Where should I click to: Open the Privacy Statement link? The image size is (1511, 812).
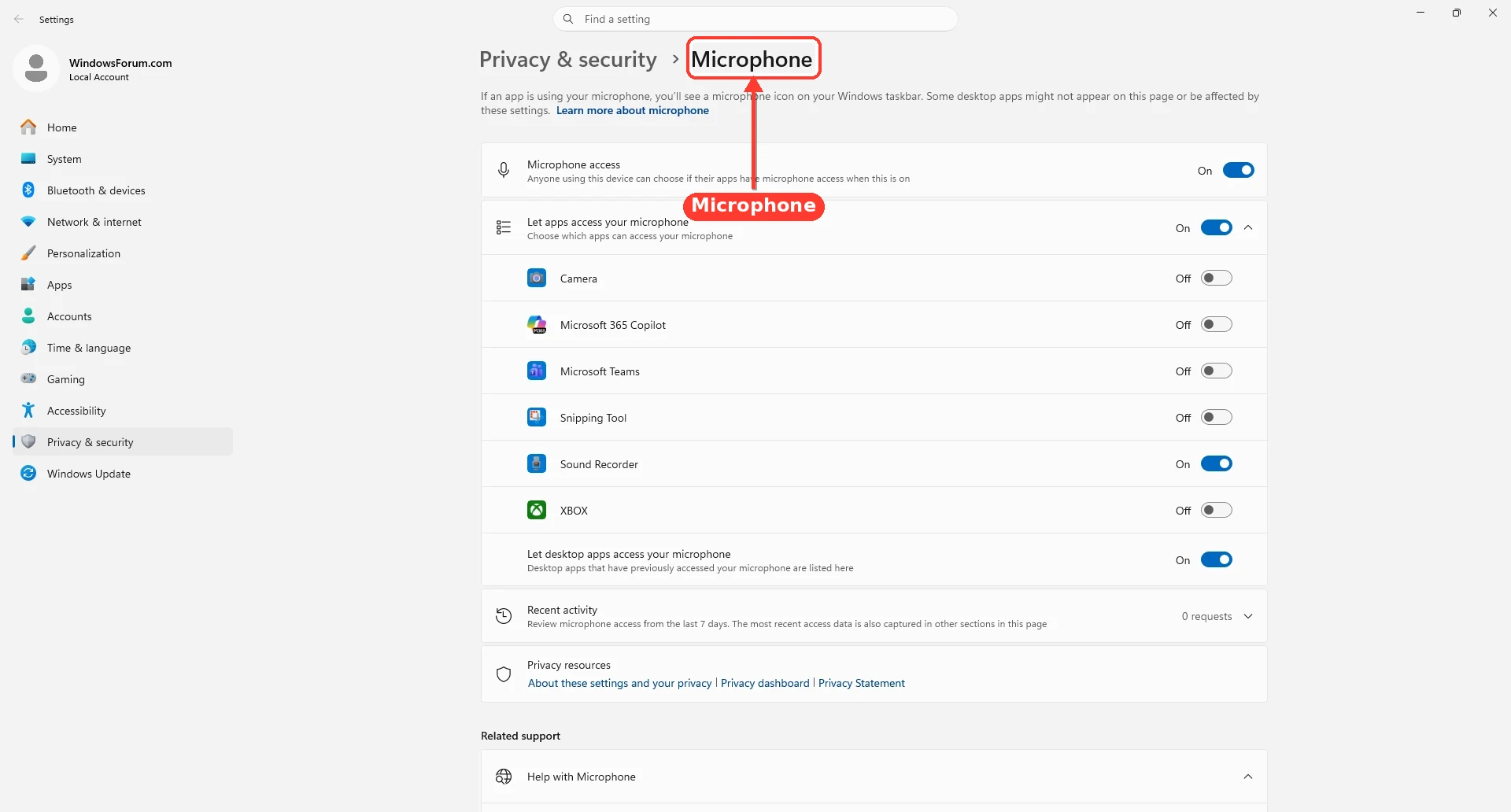(862, 683)
